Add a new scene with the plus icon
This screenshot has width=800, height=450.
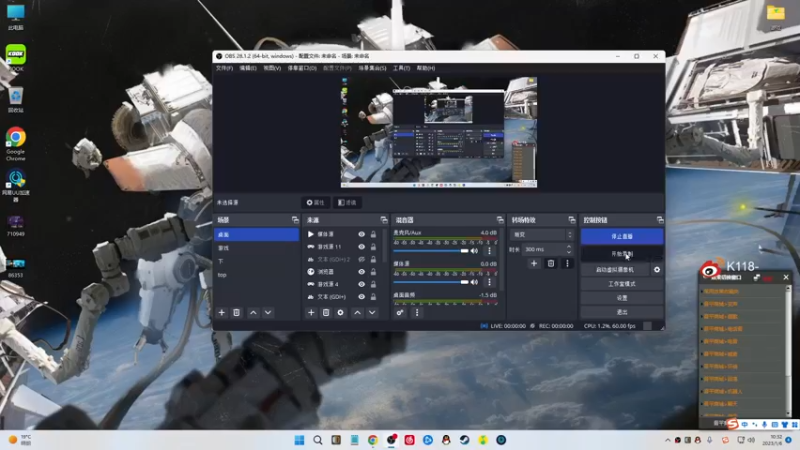(221, 312)
